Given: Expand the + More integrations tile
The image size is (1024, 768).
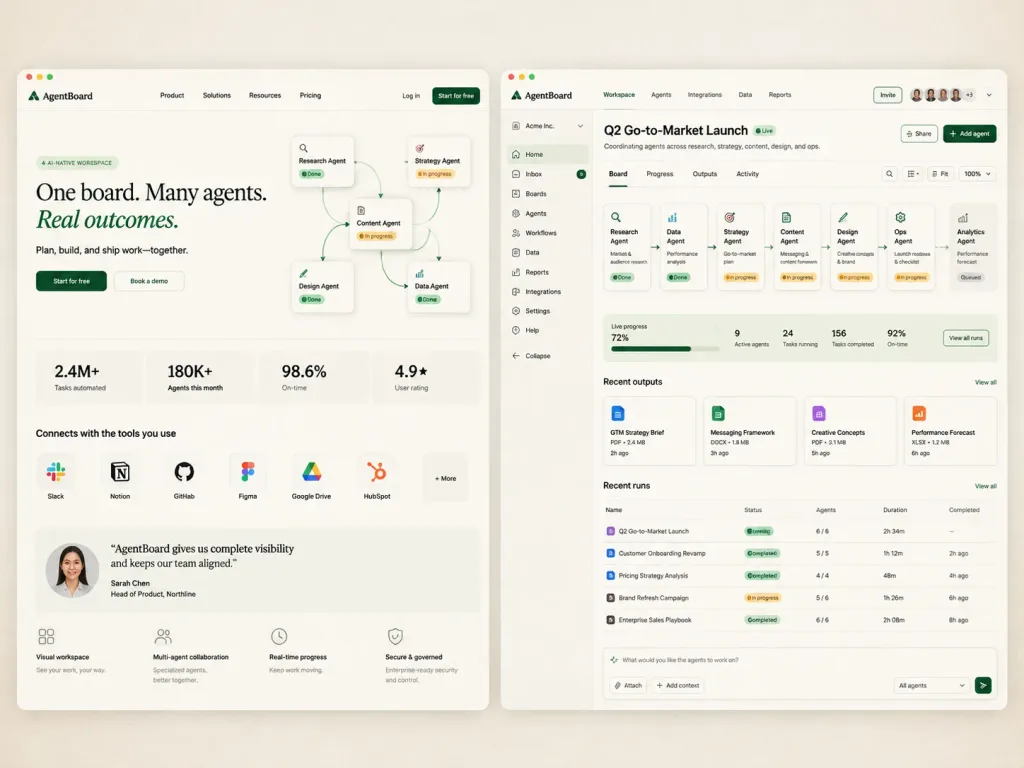Looking at the screenshot, I should (x=445, y=478).
